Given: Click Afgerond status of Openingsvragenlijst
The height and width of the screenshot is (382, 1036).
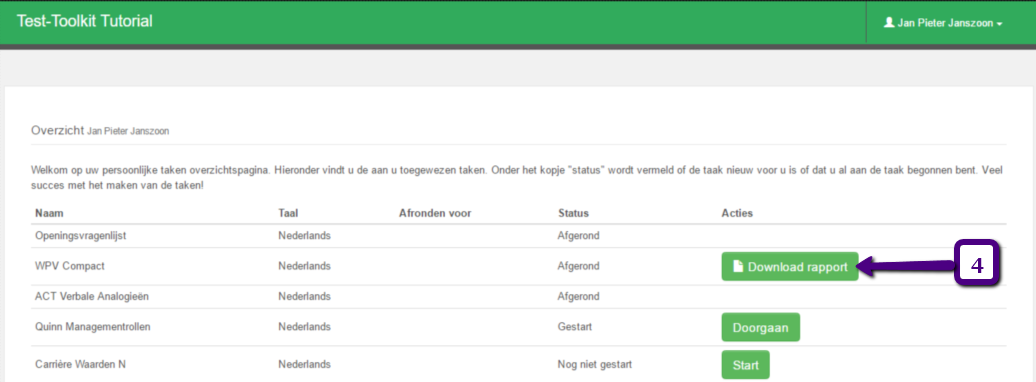Looking at the screenshot, I should coord(578,235).
